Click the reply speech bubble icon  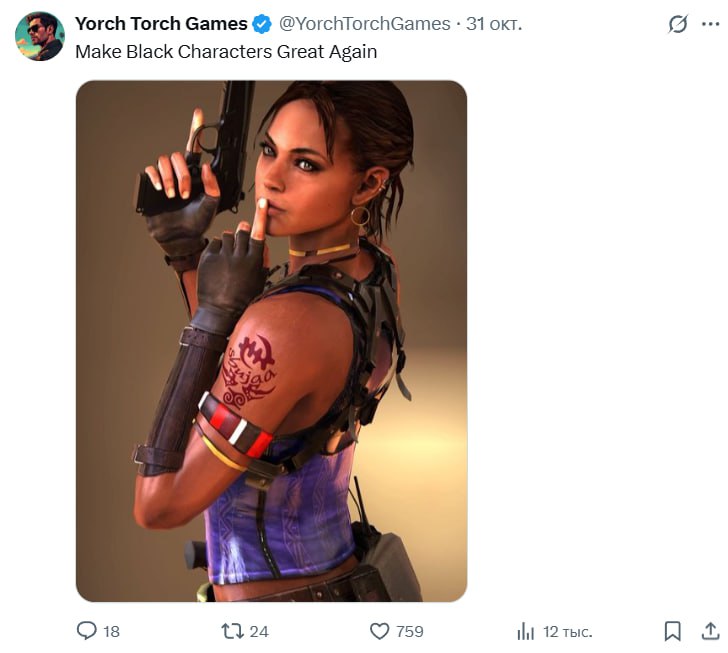point(86,631)
